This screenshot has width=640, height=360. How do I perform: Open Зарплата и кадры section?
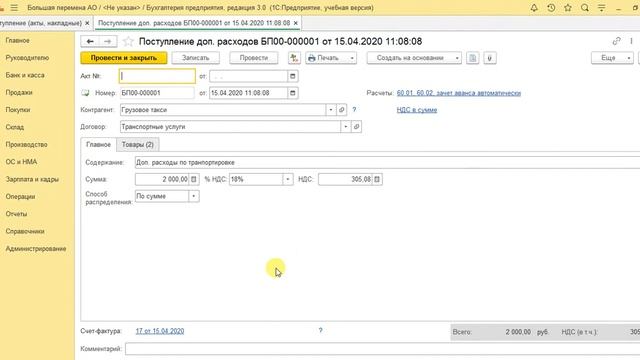coord(32,179)
